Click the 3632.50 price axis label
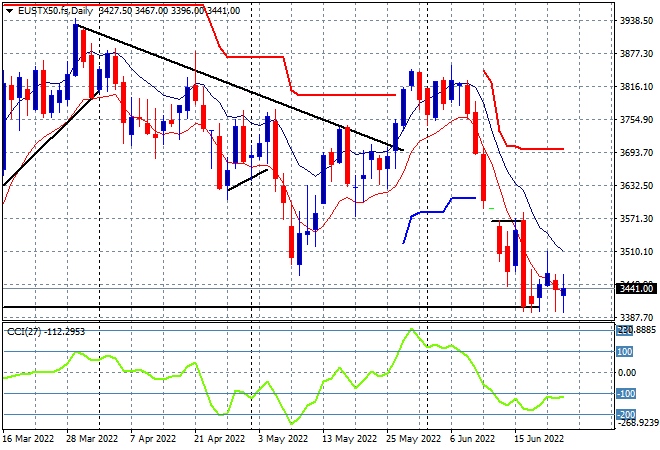This screenshot has width=660, height=450. [636, 185]
